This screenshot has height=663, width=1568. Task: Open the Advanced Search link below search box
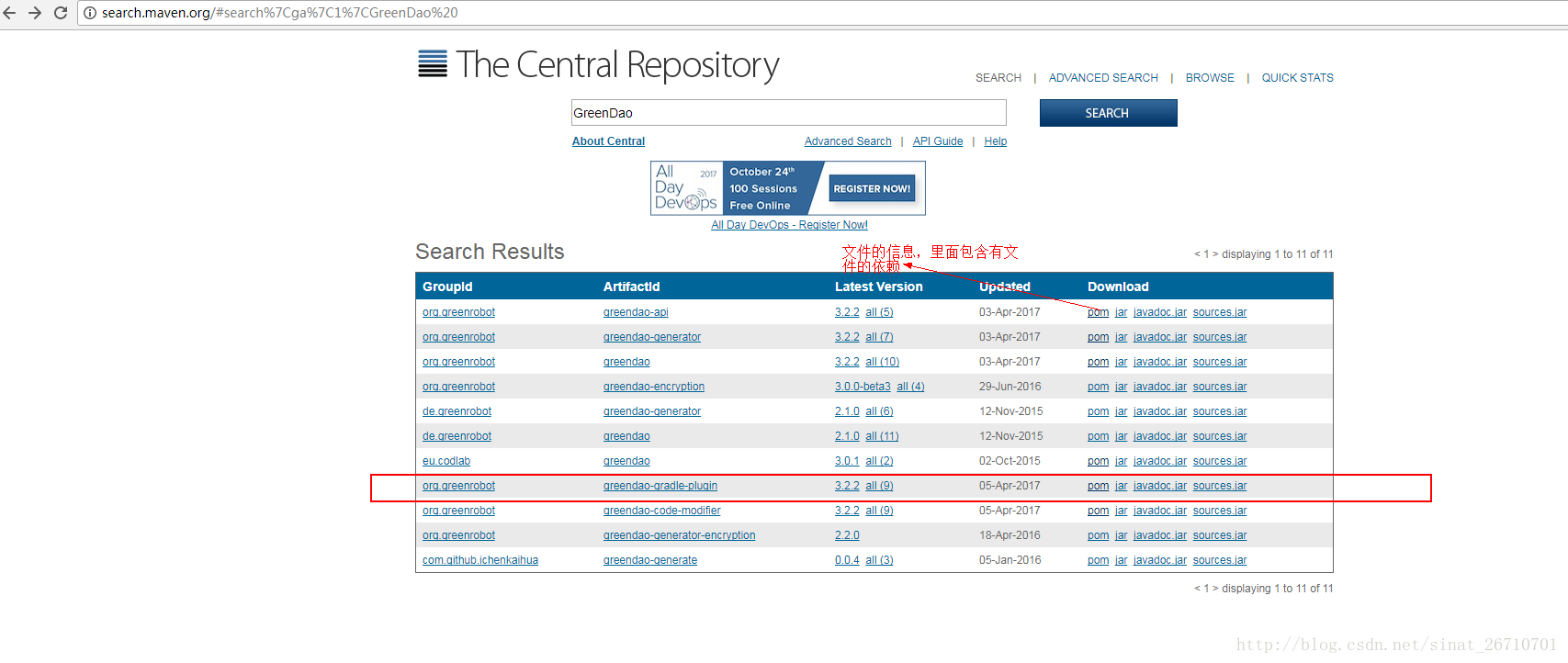(x=848, y=141)
